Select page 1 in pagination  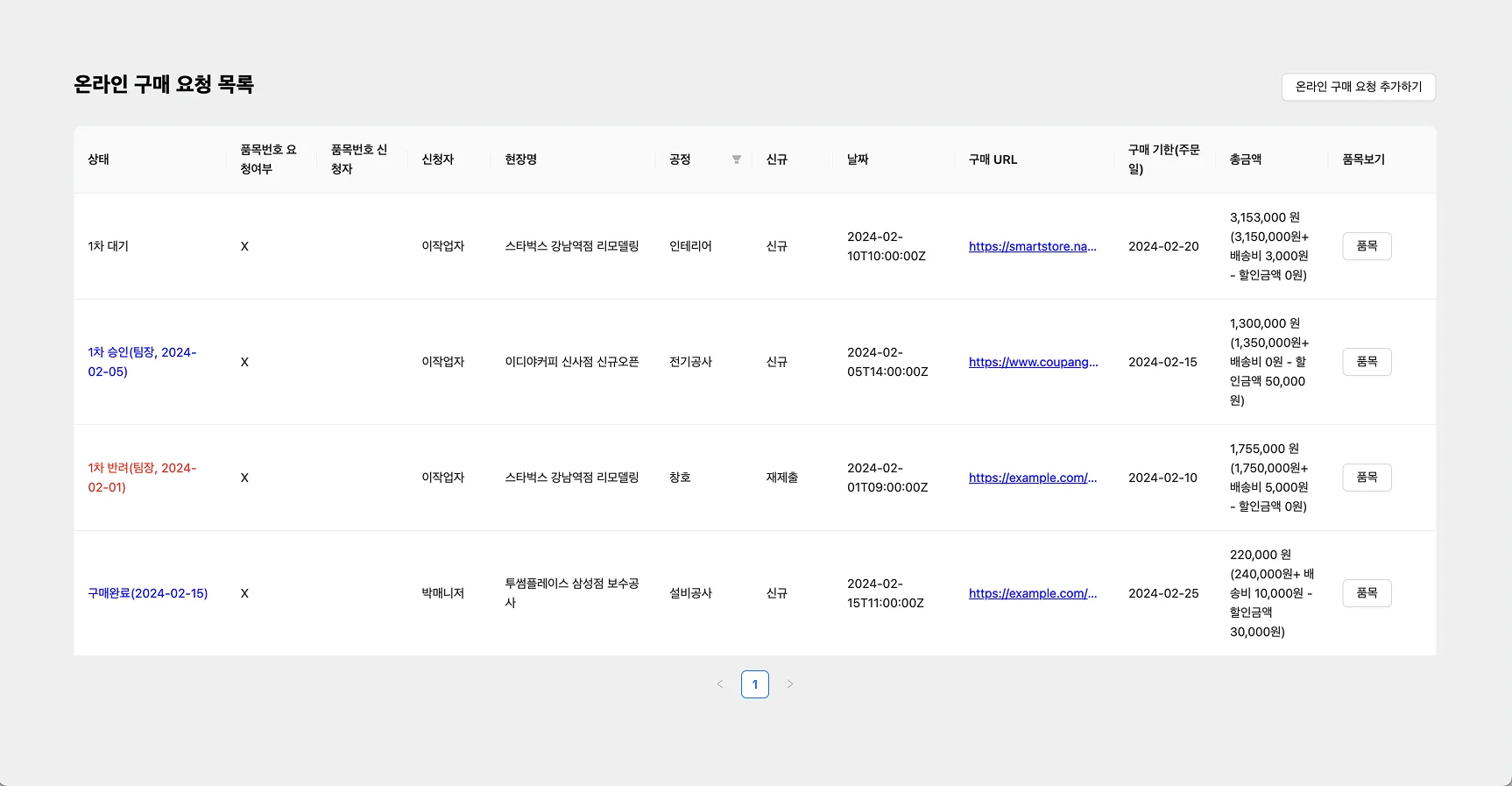click(x=755, y=684)
